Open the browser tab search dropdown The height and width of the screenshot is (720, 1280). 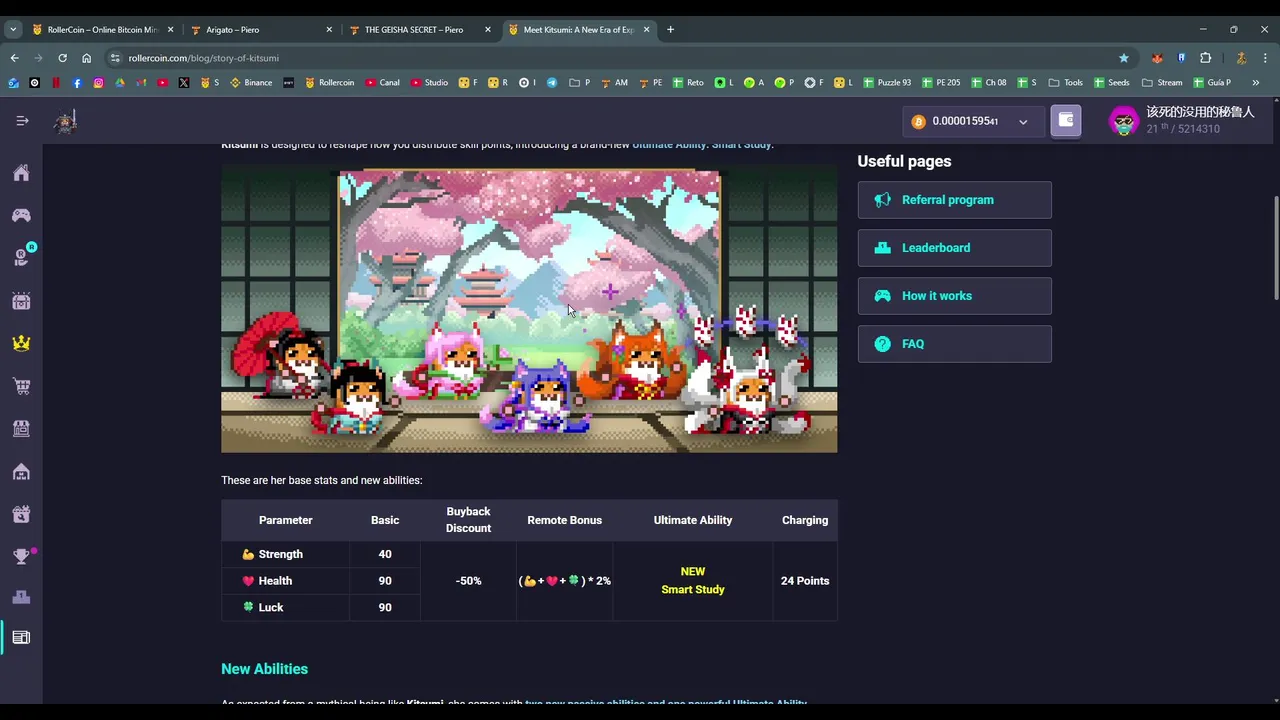click(13, 30)
